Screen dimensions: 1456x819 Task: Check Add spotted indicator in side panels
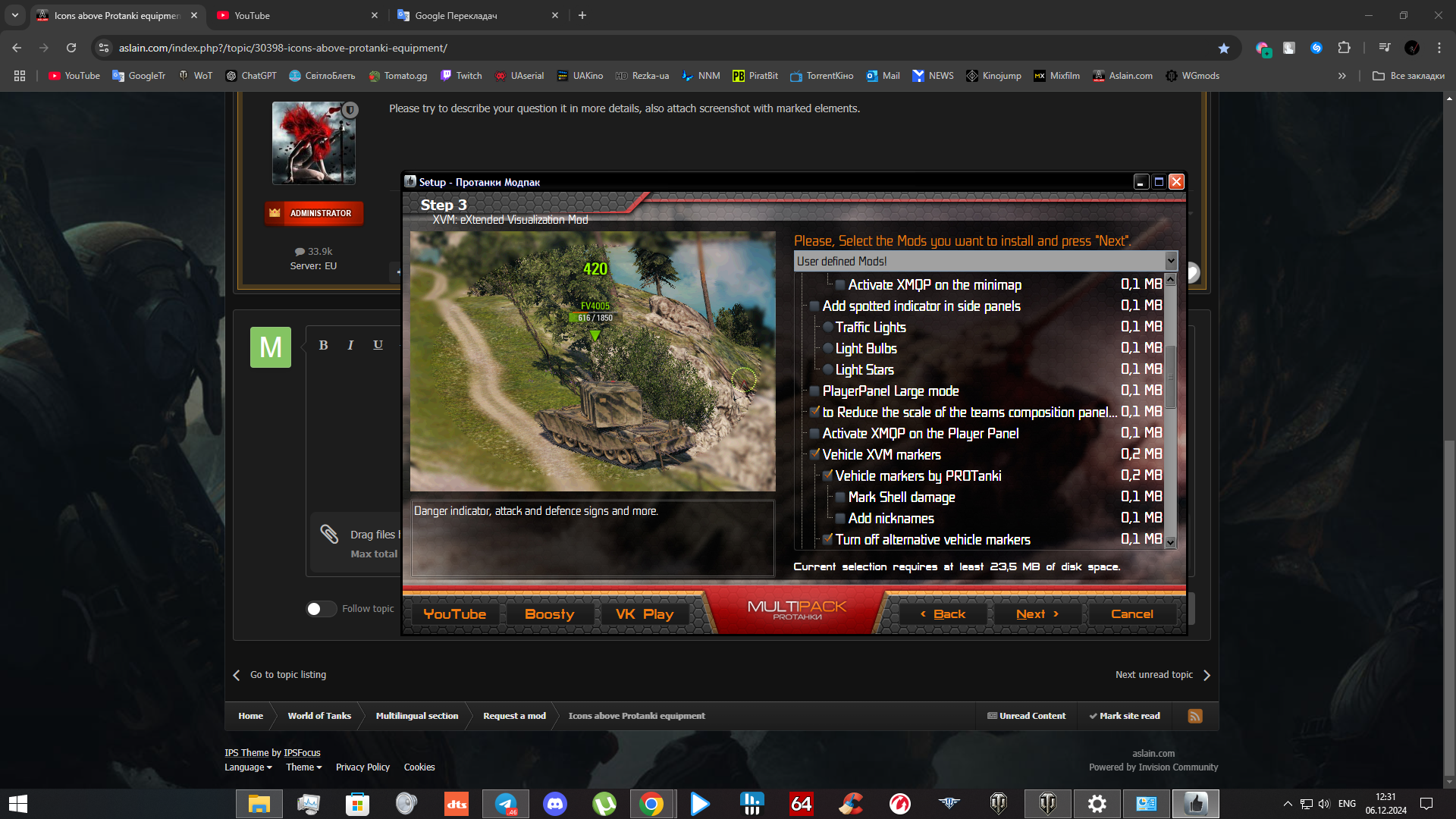pos(814,306)
